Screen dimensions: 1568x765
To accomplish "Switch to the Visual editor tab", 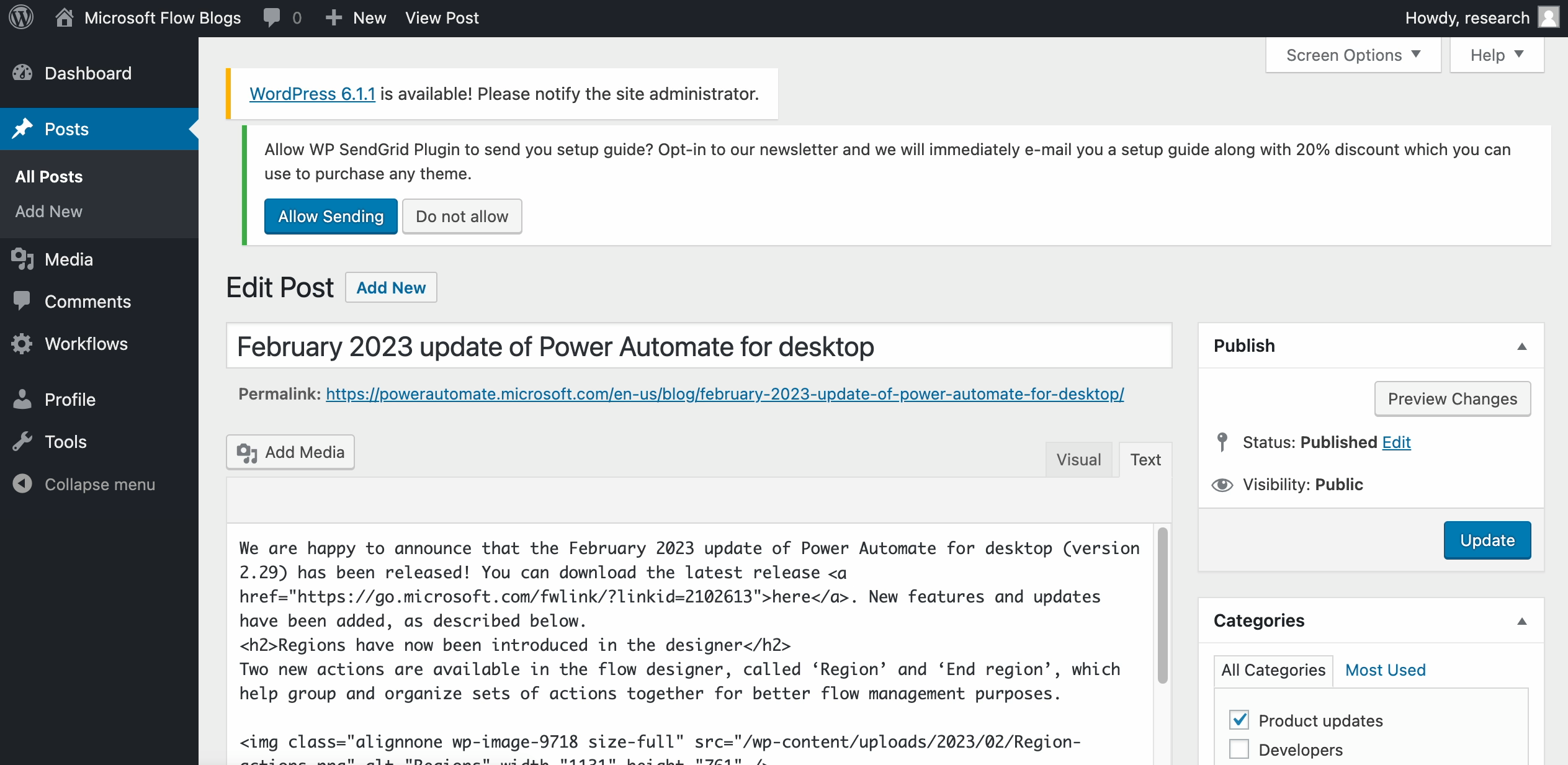I will (x=1079, y=460).
